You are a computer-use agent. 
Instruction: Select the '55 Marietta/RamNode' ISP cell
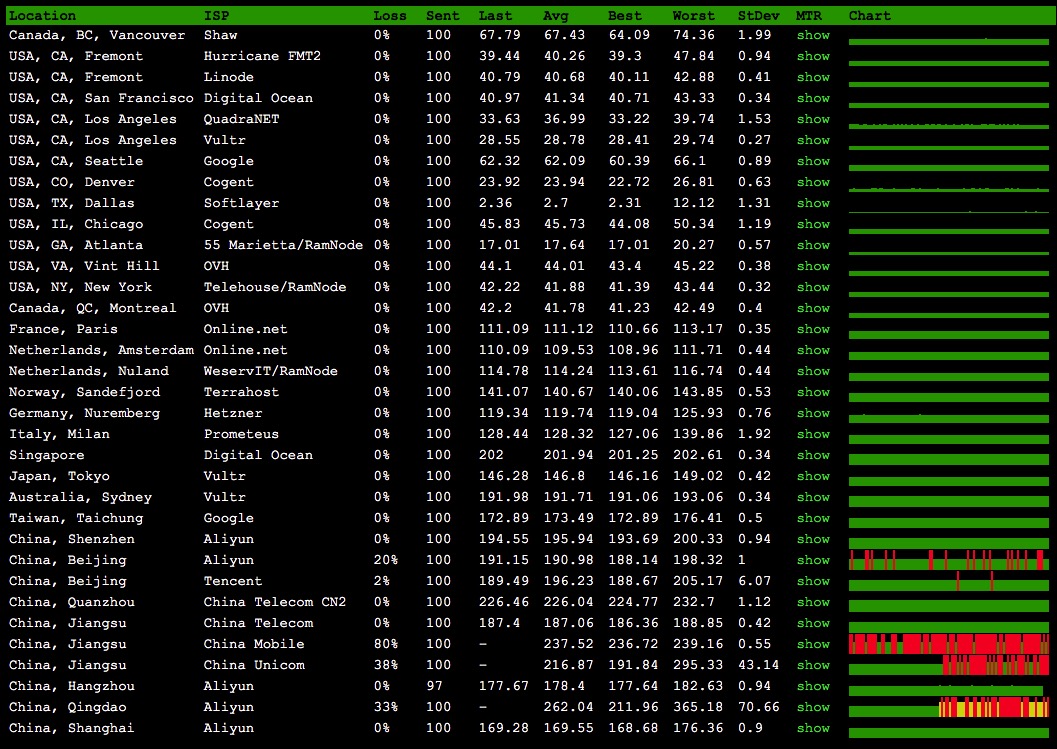[x=284, y=245]
